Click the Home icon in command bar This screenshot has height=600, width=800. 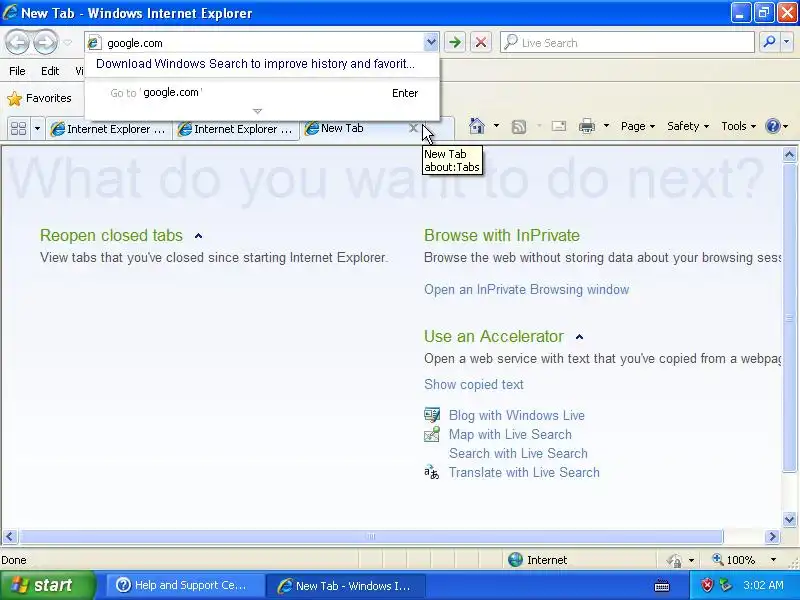click(477, 126)
